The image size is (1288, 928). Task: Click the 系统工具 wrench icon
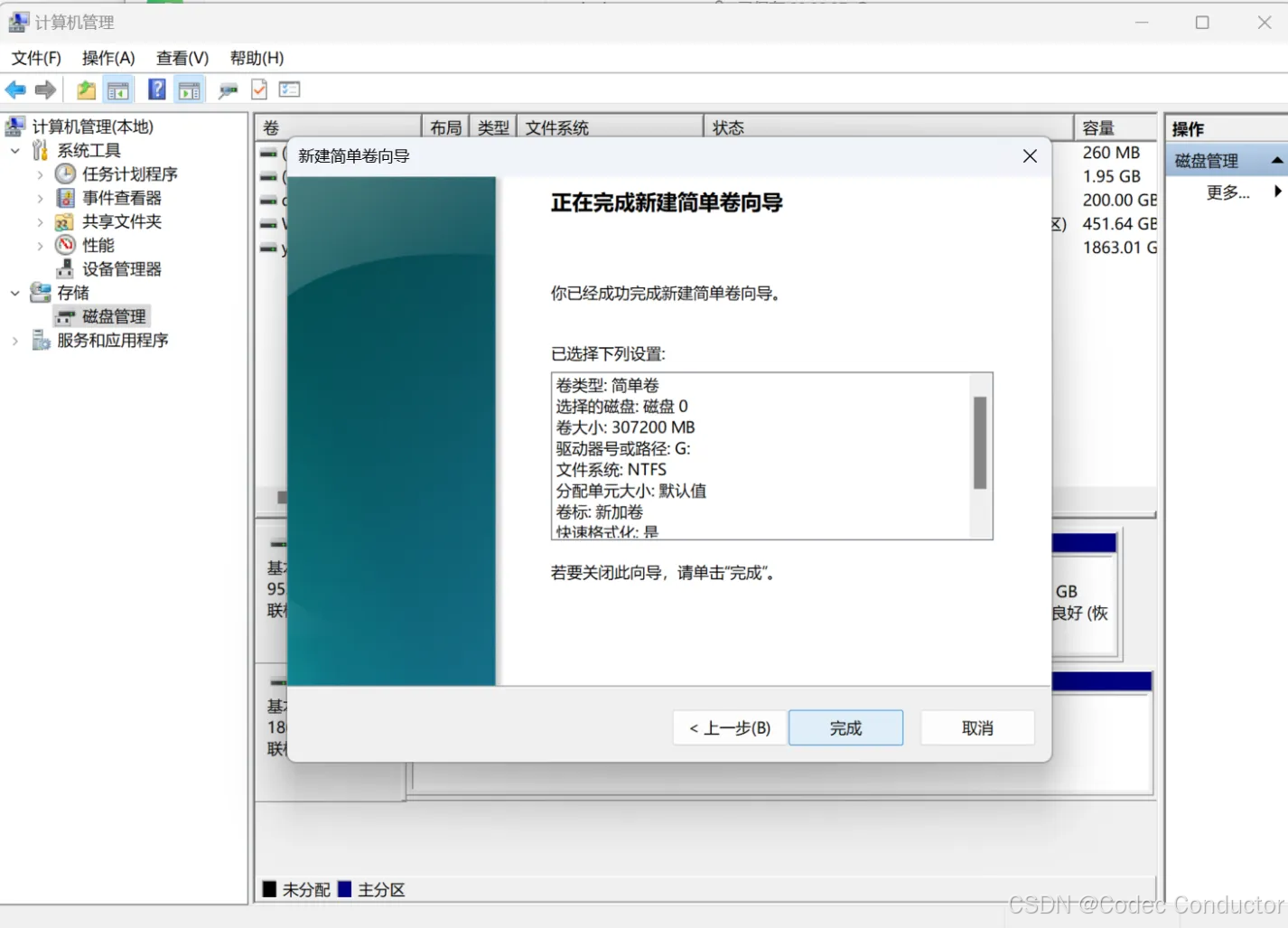[x=41, y=150]
